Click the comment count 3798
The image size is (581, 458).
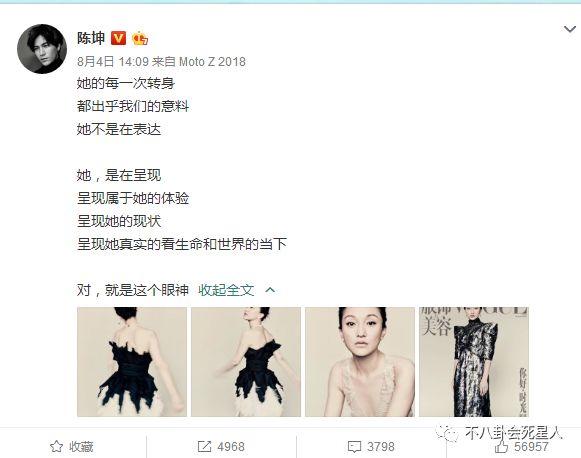point(381,447)
